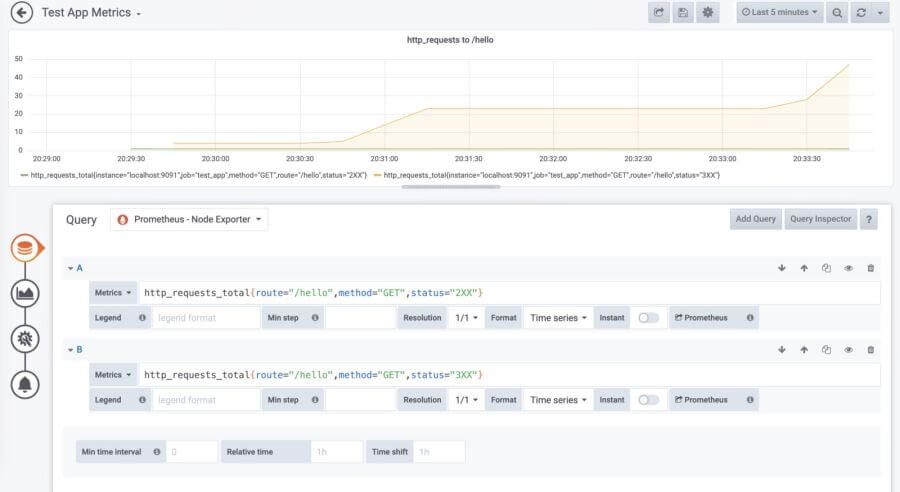Open the Visualization tab chart icon
The height and width of the screenshot is (492, 900).
[x=25, y=293]
